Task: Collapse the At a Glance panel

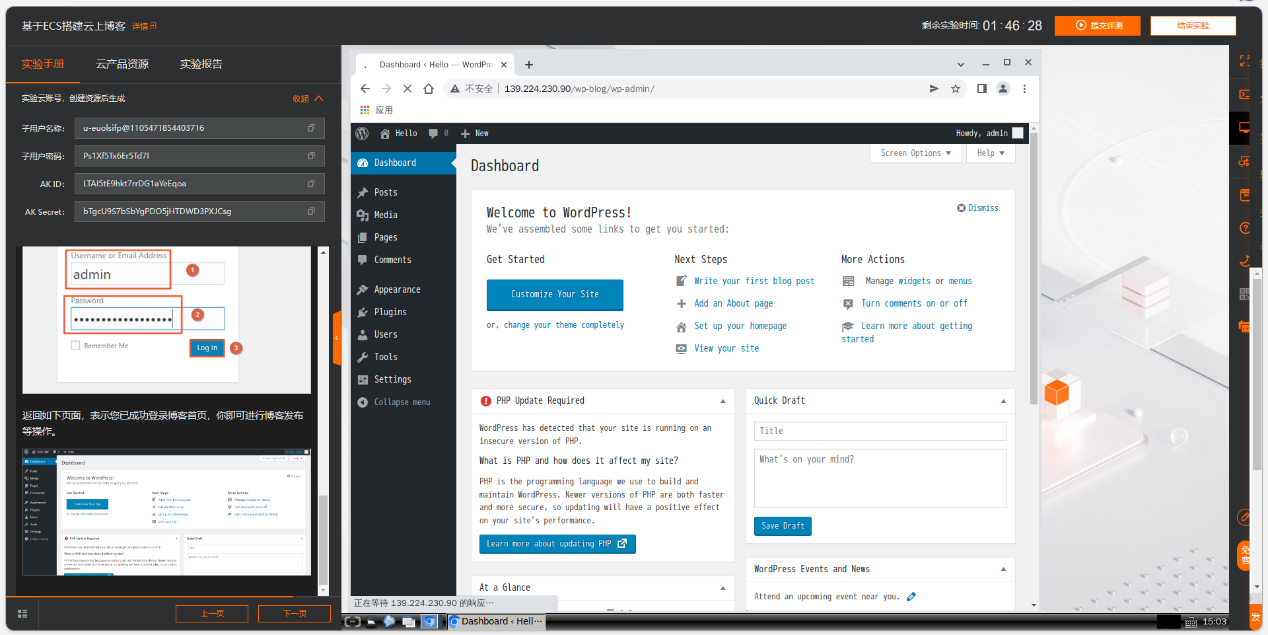Action: (723, 588)
